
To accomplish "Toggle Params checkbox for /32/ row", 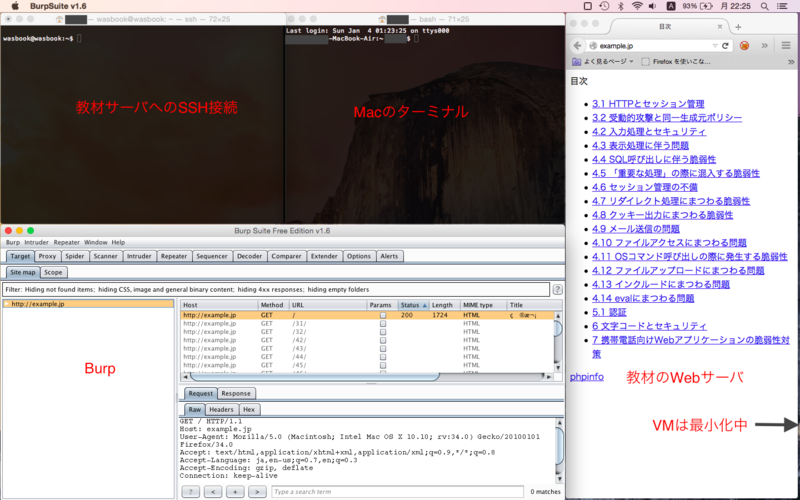I will tap(383, 332).
